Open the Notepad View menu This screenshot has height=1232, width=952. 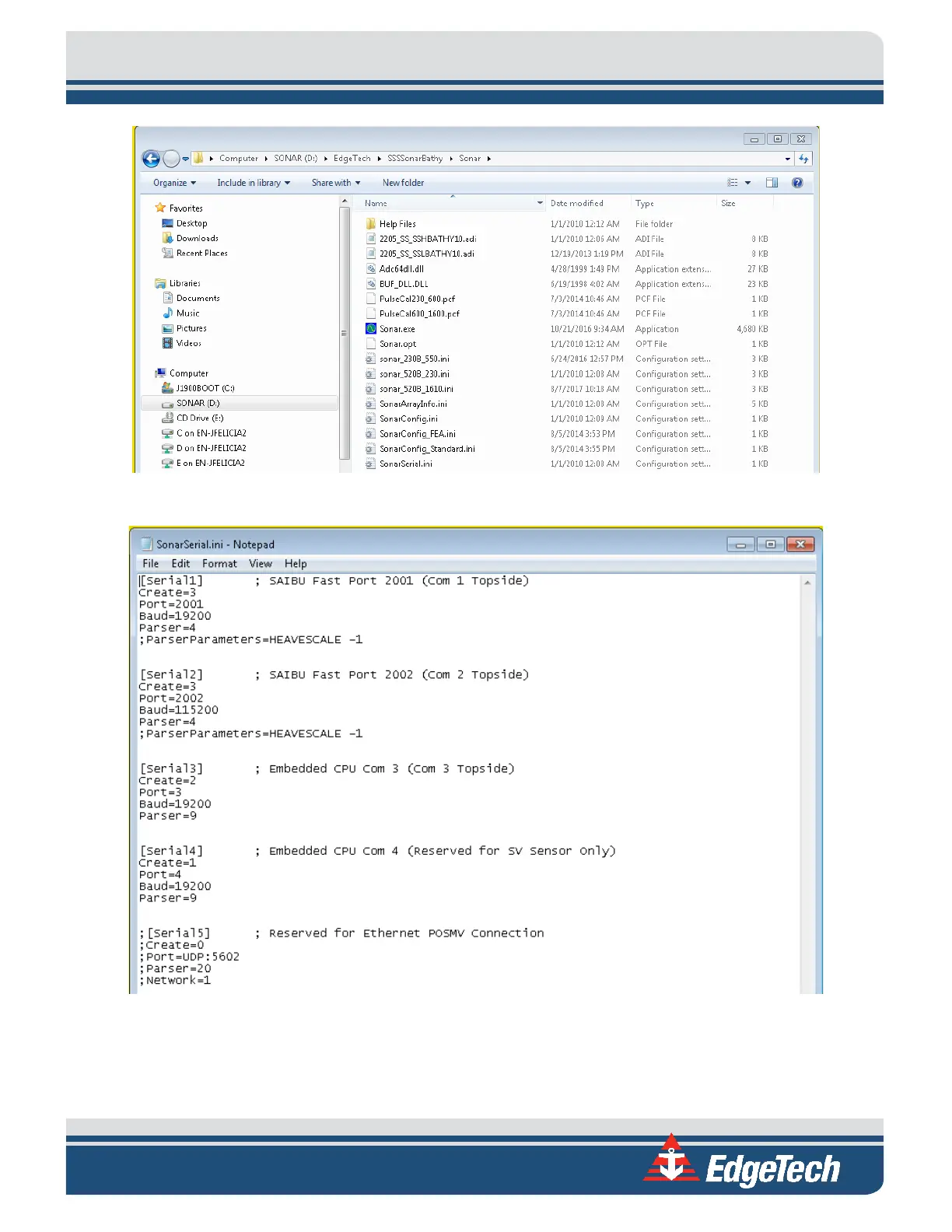click(x=261, y=563)
